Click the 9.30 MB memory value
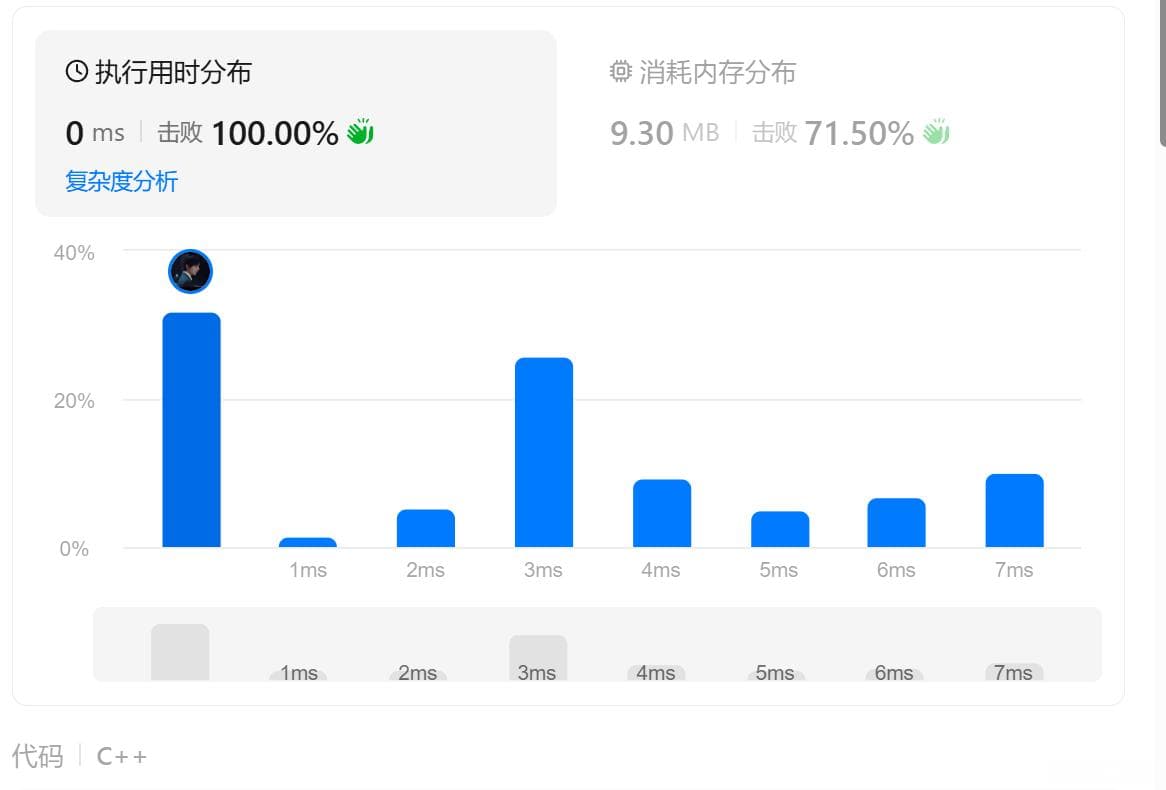The image size is (1166, 790). 665,133
